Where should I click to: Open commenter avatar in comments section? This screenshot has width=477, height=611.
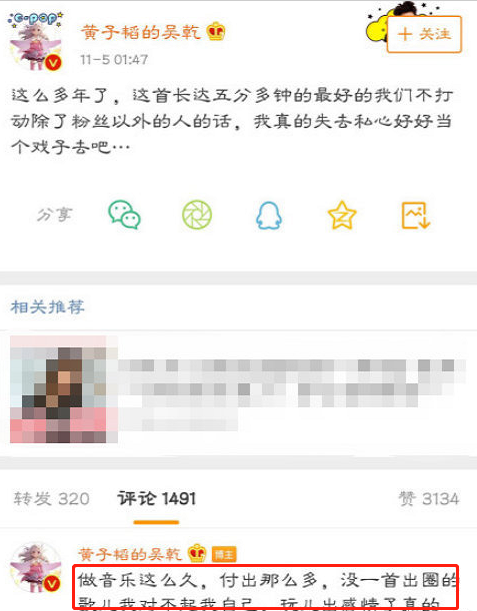coord(35,567)
